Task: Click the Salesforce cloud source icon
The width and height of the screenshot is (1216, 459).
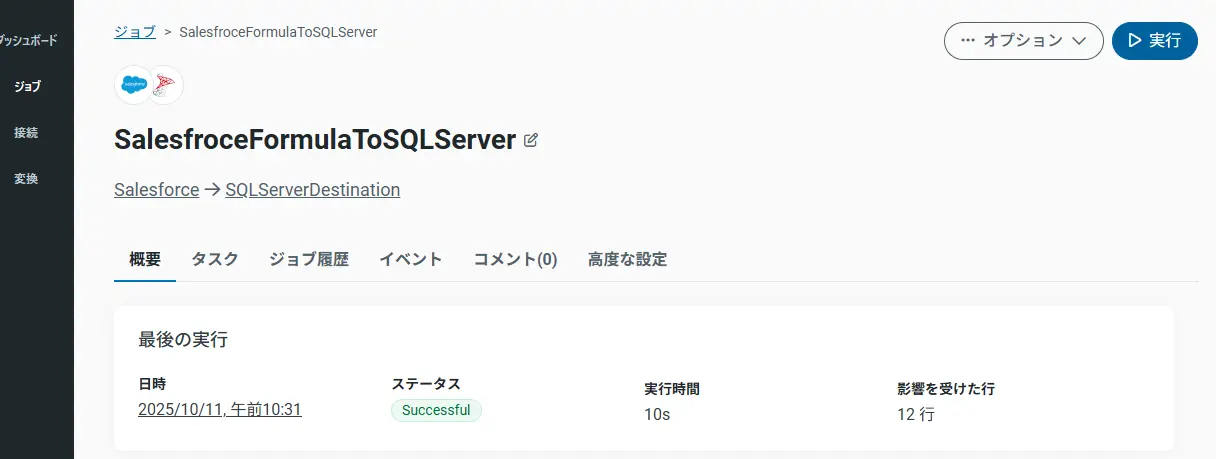Action: pos(133,85)
